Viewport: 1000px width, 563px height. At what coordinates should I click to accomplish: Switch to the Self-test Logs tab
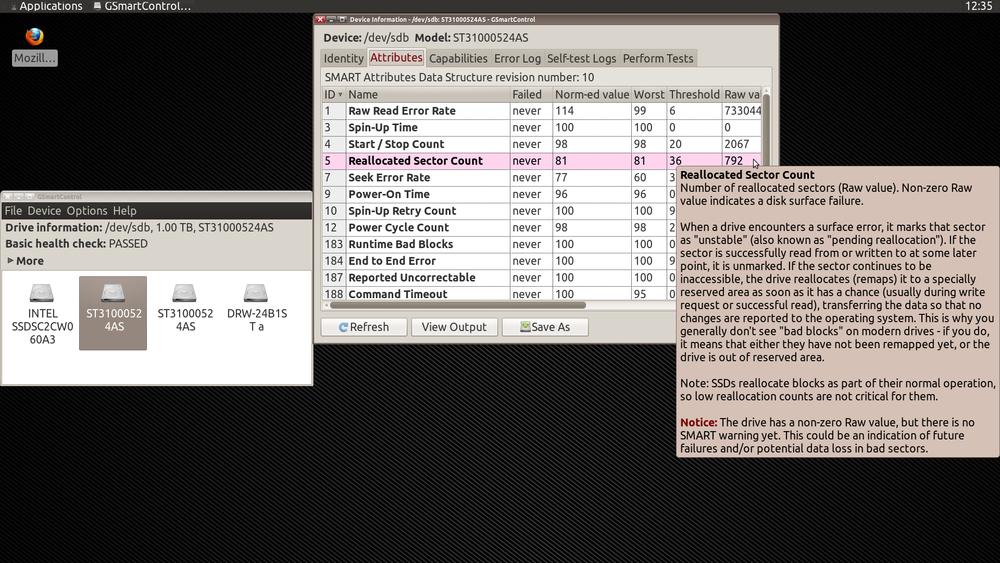click(581, 59)
